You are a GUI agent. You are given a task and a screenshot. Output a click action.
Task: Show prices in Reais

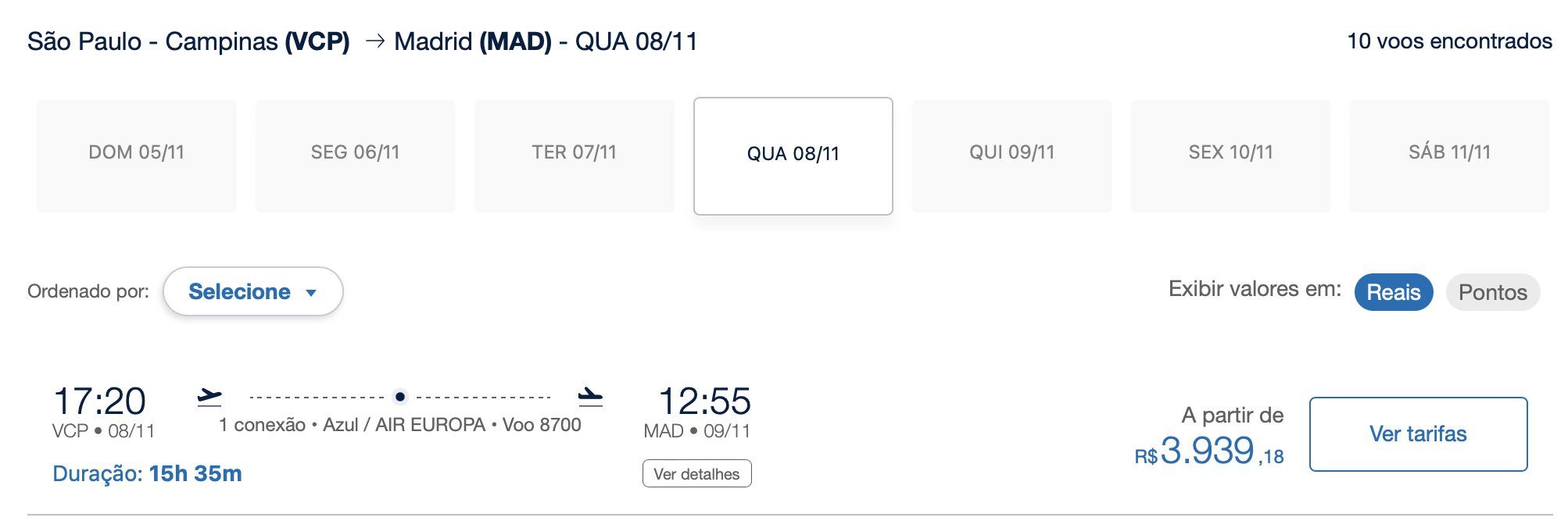point(1393,292)
